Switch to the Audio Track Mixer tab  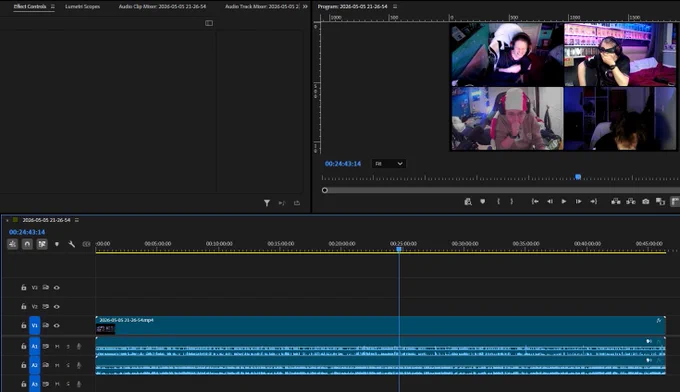coord(262,7)
